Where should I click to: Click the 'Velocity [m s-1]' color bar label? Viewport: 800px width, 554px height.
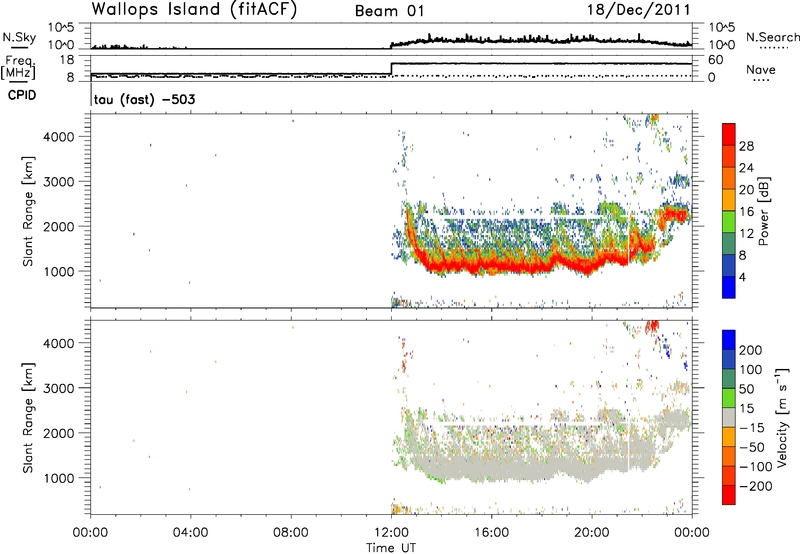[x=782, y=417]
